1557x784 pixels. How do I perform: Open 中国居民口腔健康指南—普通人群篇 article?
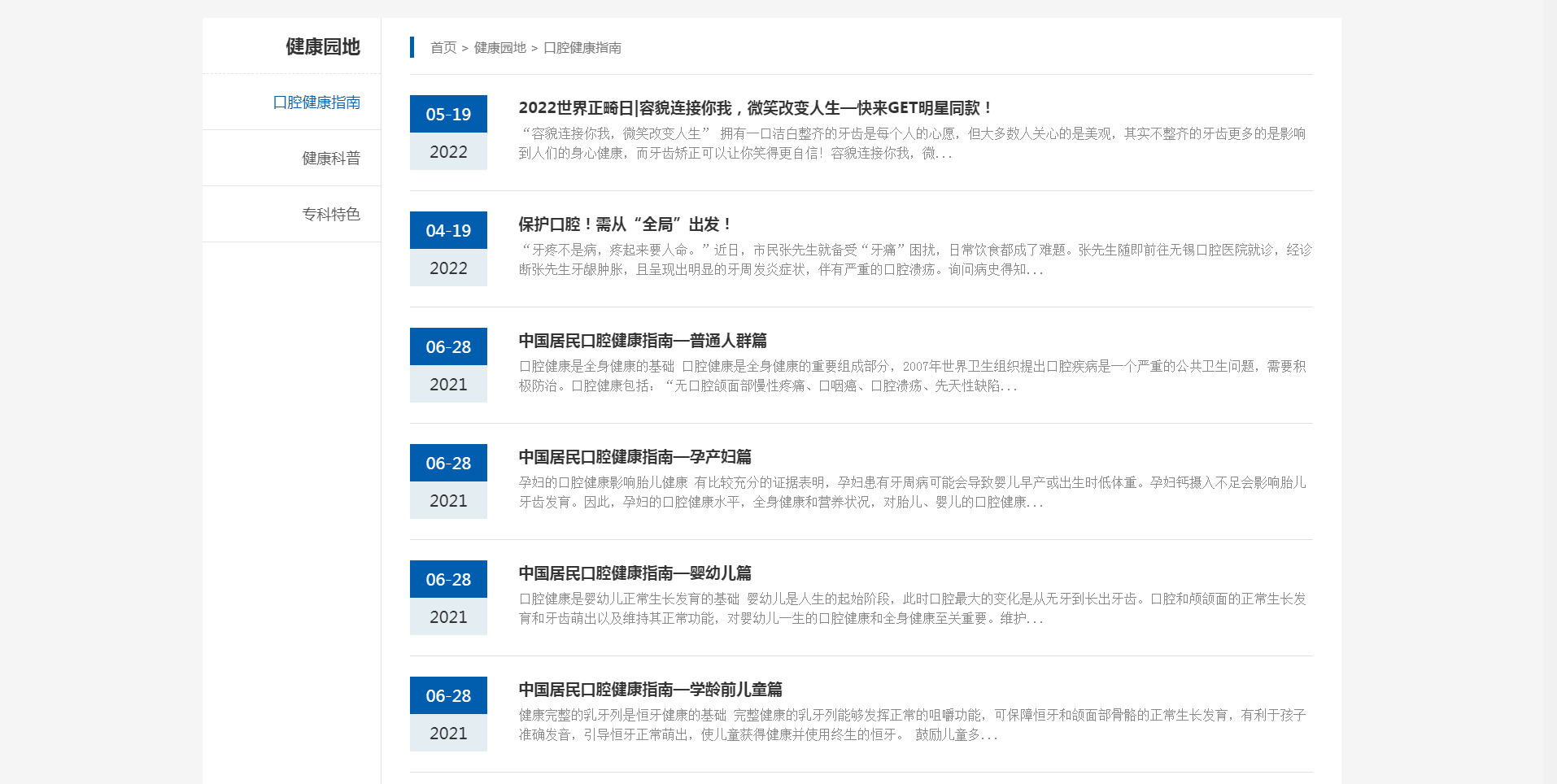(x=643, y=341)
